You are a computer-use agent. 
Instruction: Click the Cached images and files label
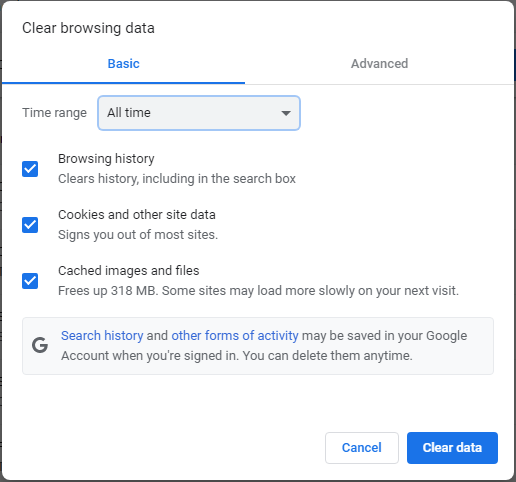click(x=129, y=271)
